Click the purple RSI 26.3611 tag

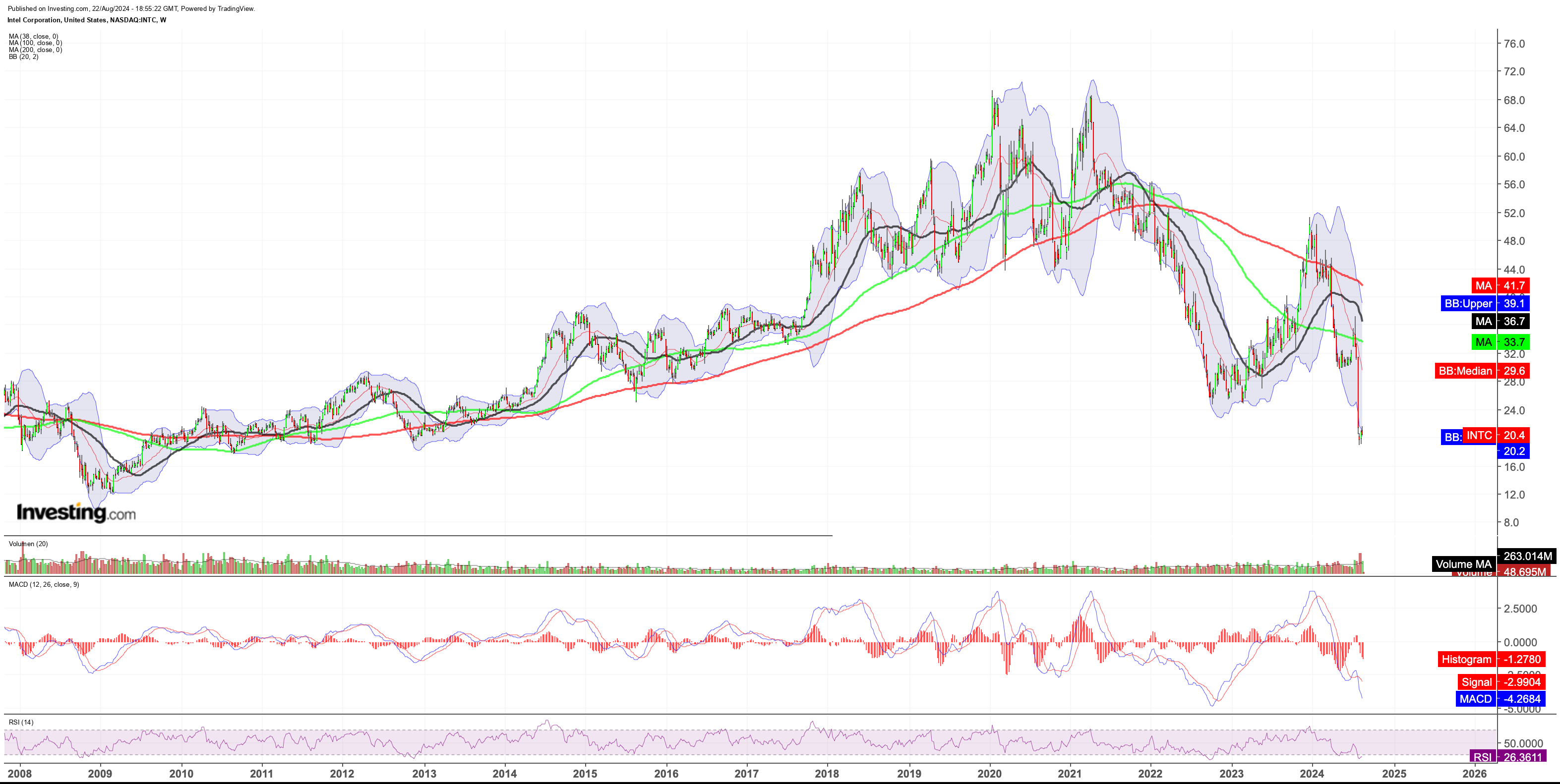point(1508,757)
